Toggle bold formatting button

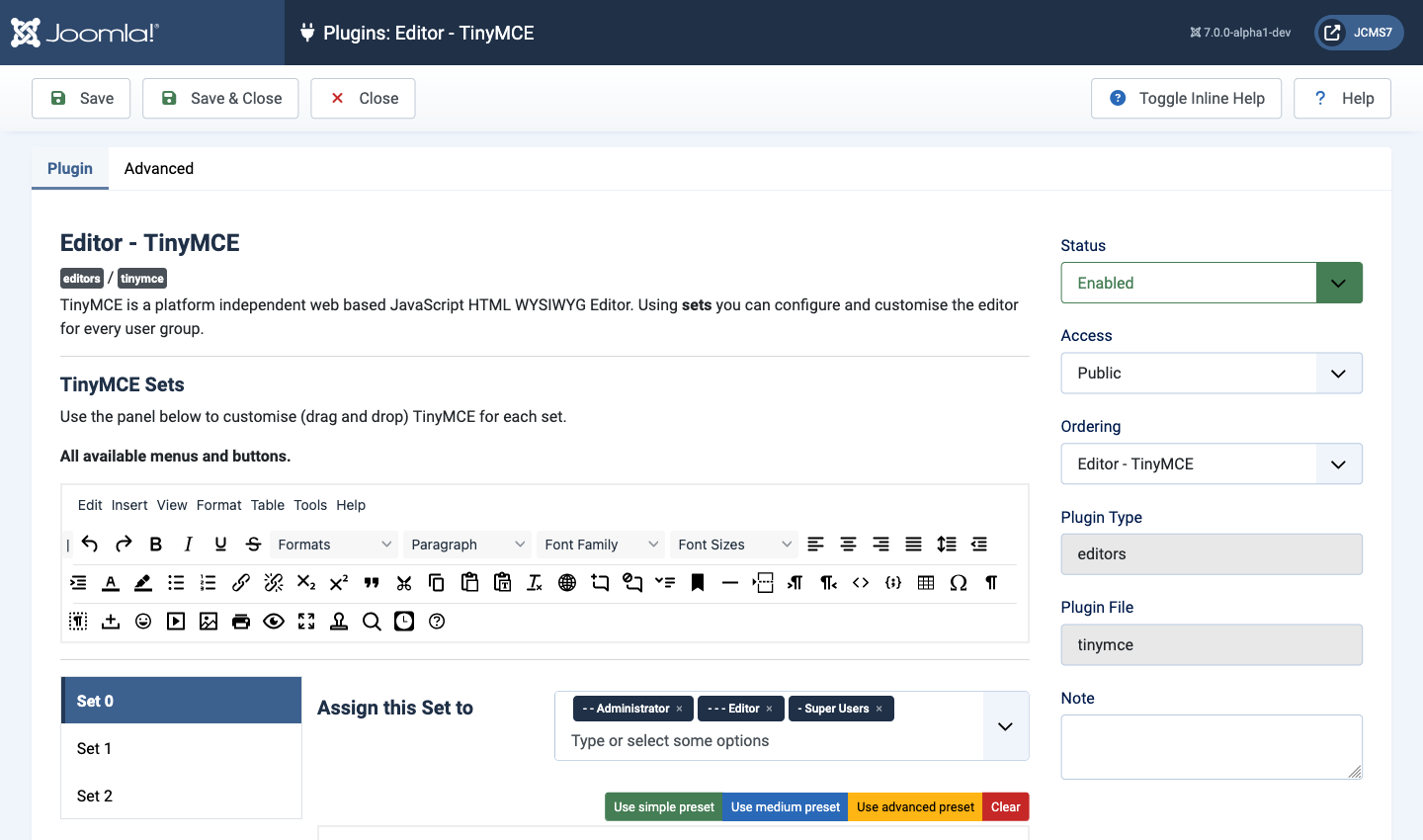click(156, 544)
